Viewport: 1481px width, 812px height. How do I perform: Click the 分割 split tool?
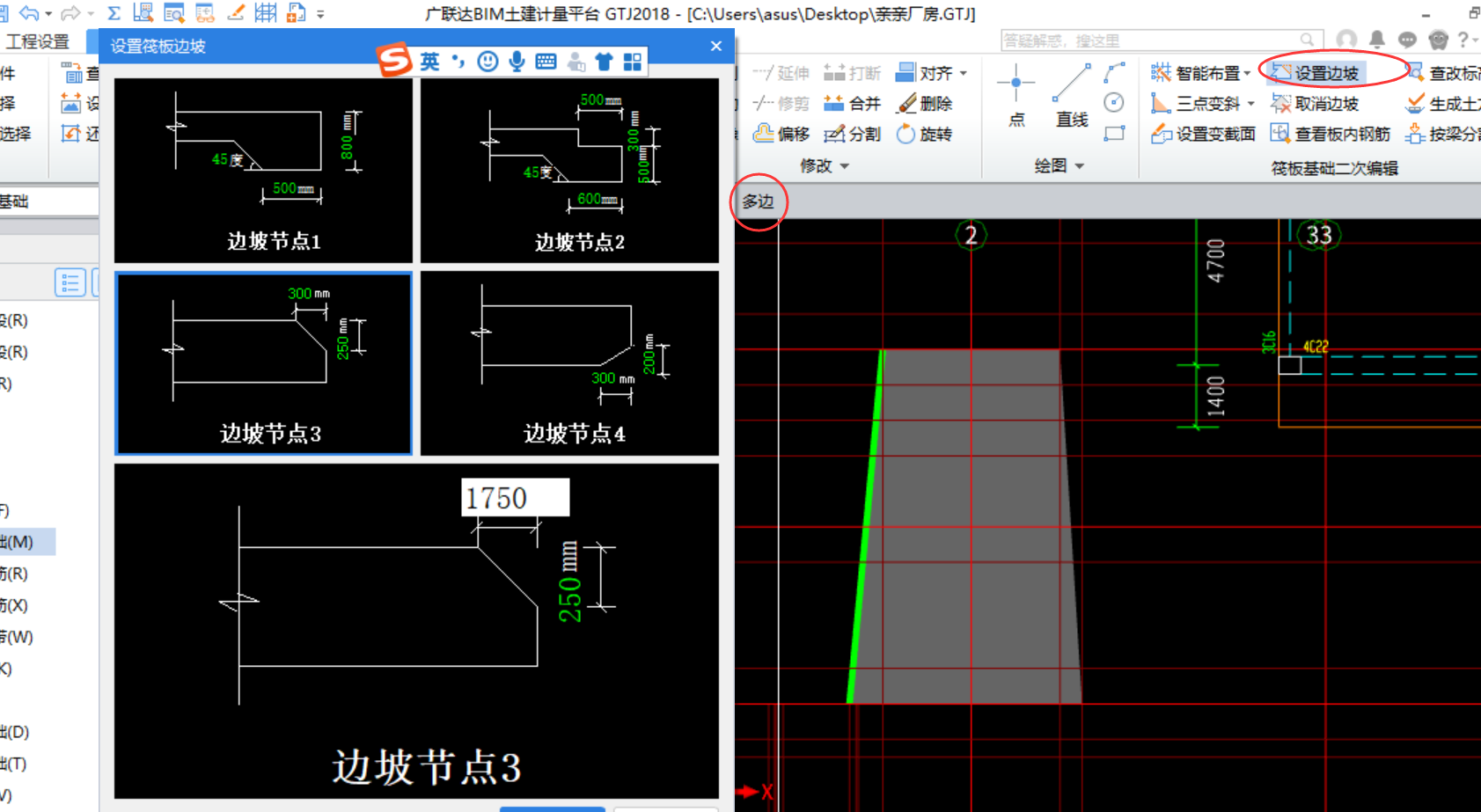coord(852,134)
